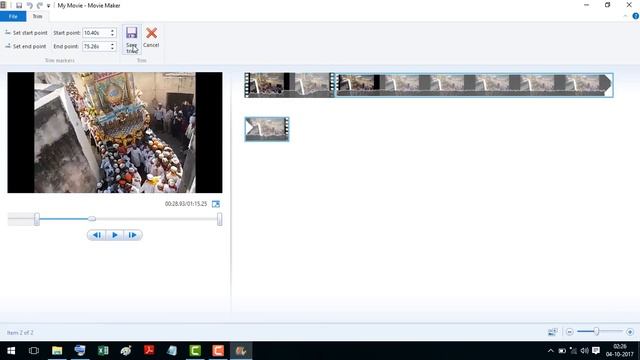Select the Trim ribbon tab
The image size is (640, 360).
(x=37, y=16)
